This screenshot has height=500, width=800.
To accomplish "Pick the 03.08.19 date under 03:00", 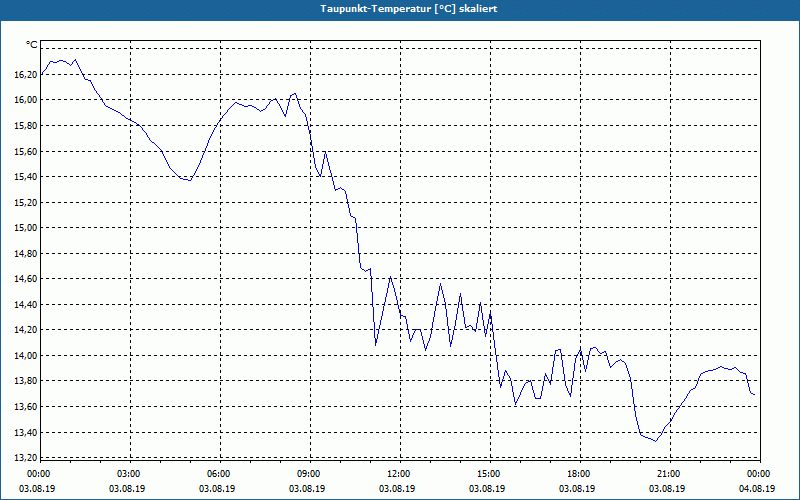I will coord(127,489).
